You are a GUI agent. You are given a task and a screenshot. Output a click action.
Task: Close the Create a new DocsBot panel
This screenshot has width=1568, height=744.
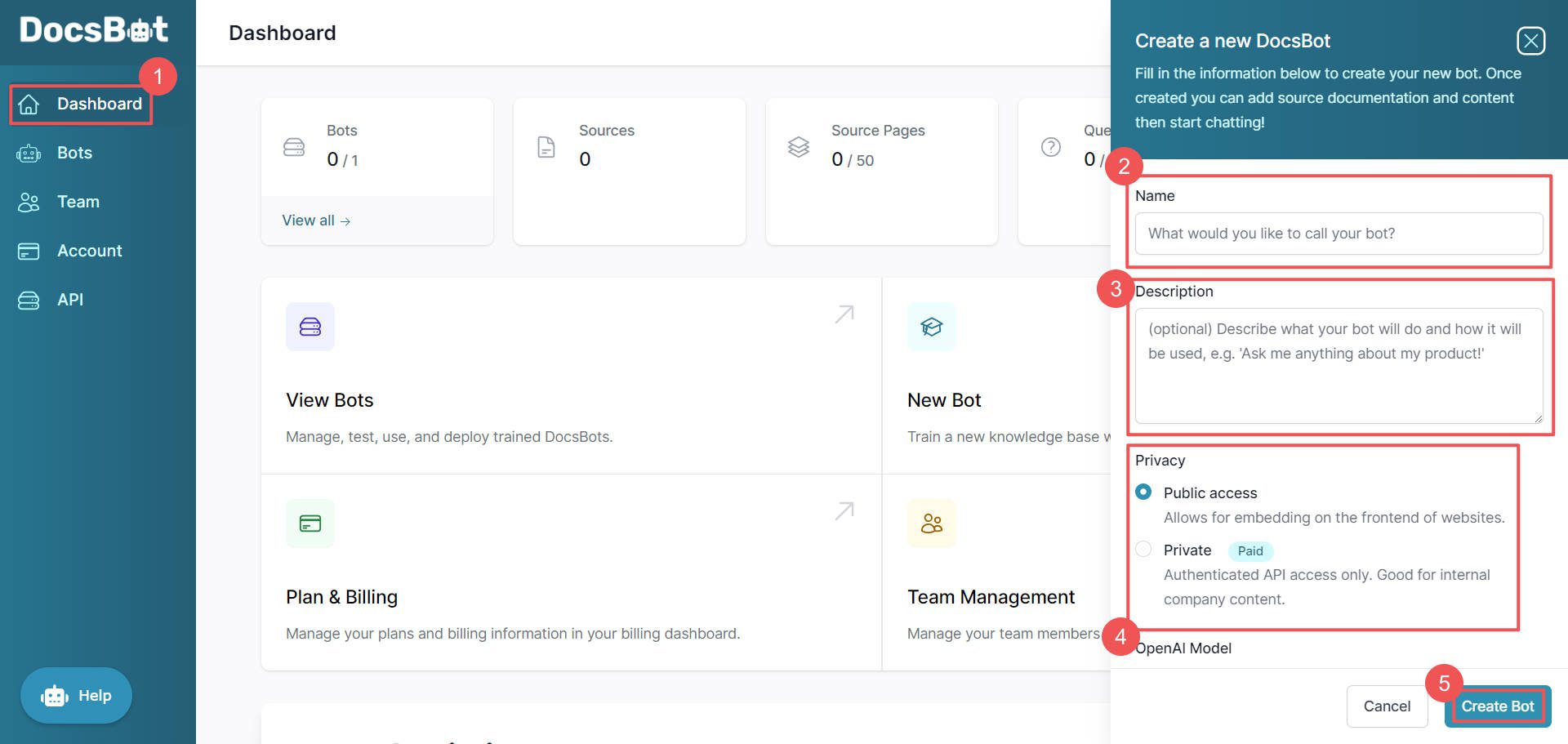(x=1530, y=41)
